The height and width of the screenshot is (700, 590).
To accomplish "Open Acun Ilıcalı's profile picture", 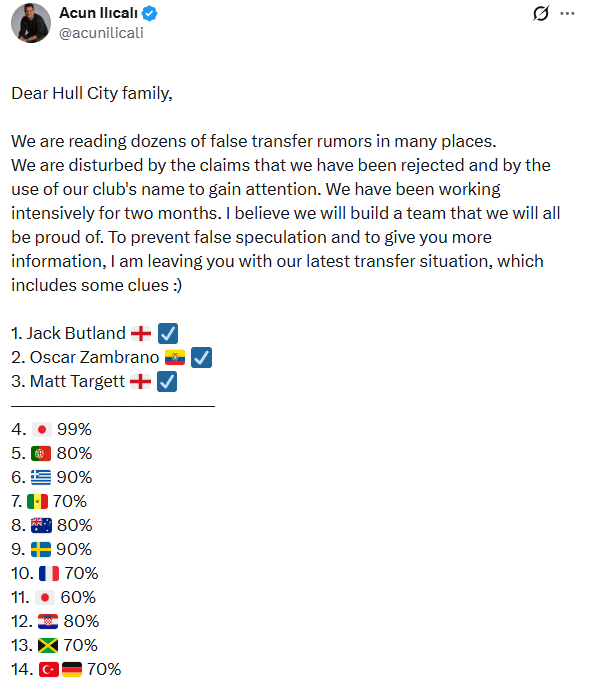I will tap(31, 23).
